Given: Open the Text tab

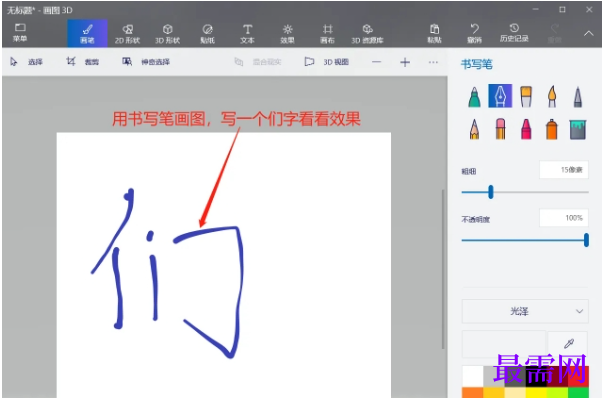Looking at the screenshot, I should (247, 34).
